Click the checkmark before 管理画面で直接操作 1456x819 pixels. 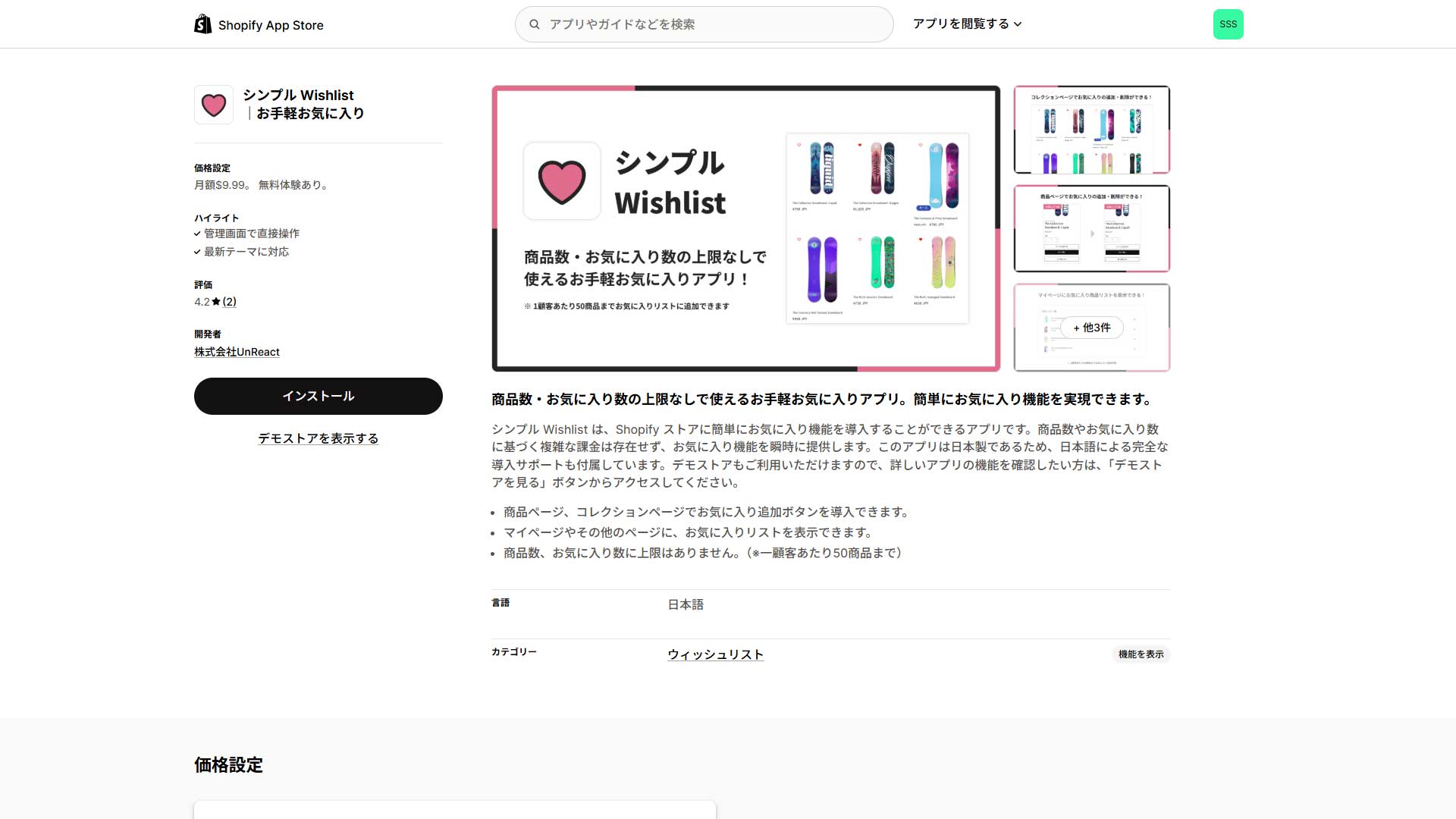pyautogui.click(x=197, y=234)
